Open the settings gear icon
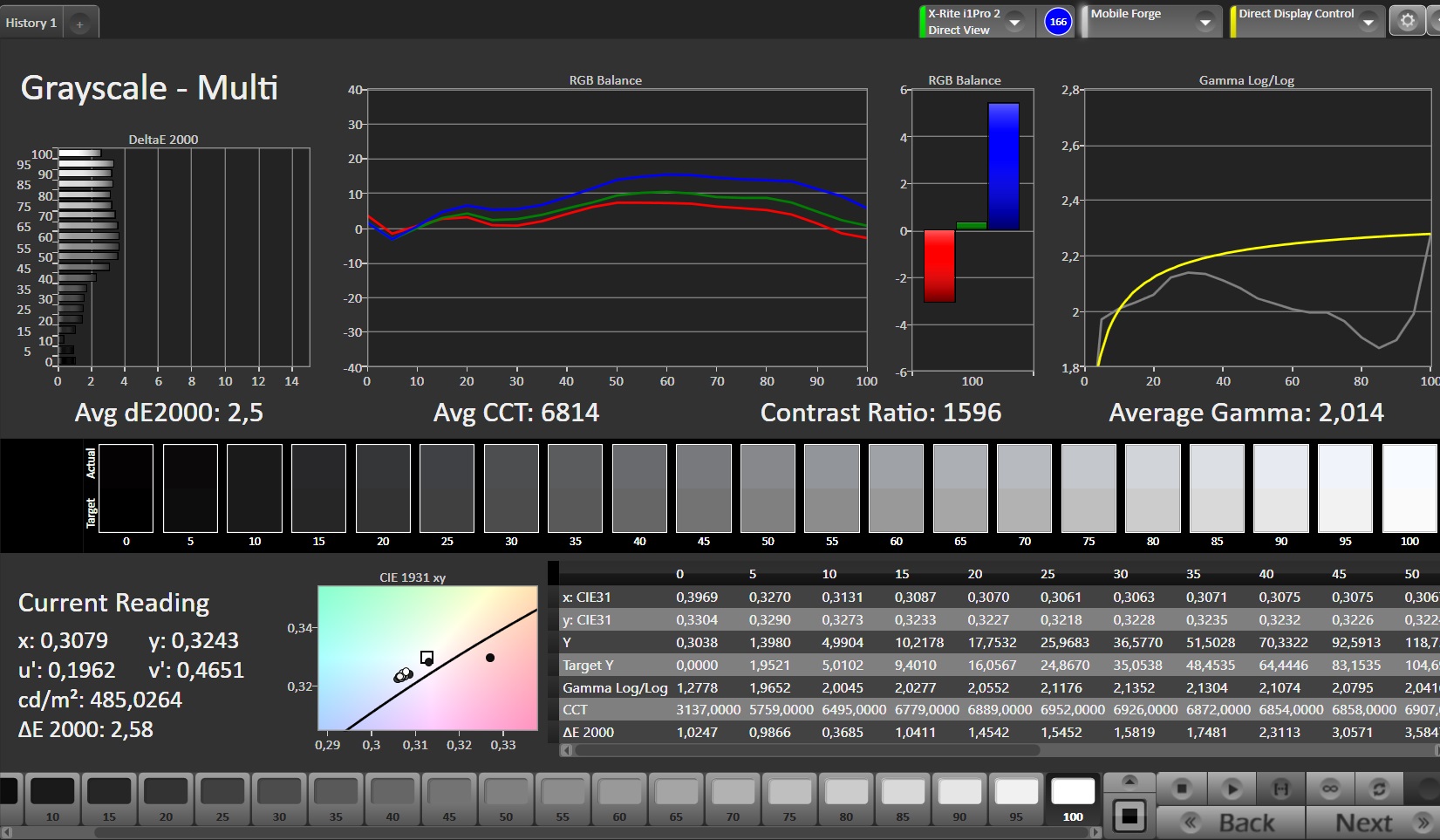This screenshot has width=1440, height=840. (x=1407, y=21)
